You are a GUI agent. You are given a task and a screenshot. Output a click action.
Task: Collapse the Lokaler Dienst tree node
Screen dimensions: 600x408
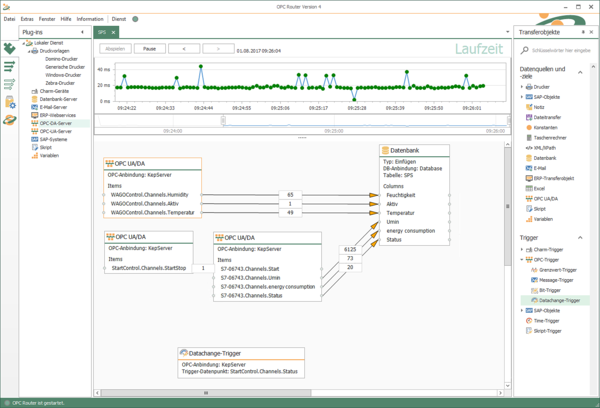pos(23,43)
